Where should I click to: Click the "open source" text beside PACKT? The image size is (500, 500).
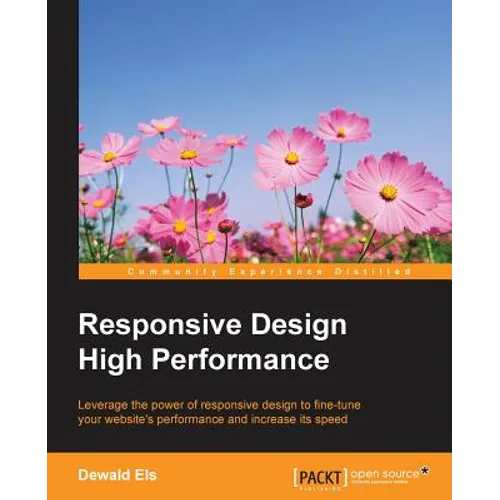pos(385,474)
